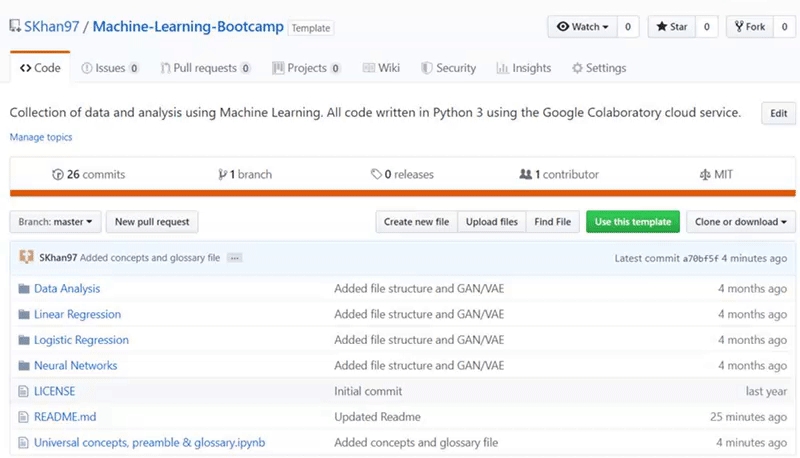
Task: Click the Data Analysis folder icon
Action: point(24,289)
